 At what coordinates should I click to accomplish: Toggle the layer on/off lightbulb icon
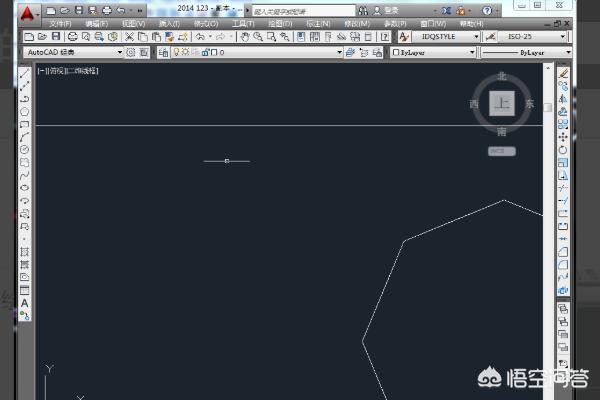point(175,52)
